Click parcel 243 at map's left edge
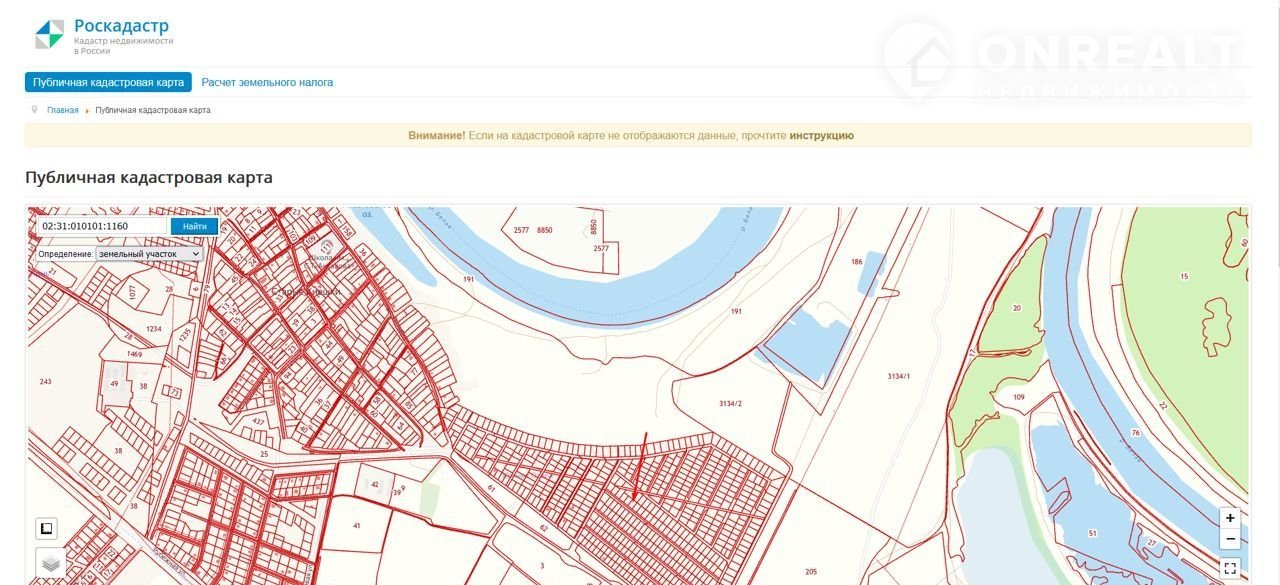This screenshot has height=585, width=1280. pyautogui.click(x=45, y=382)
